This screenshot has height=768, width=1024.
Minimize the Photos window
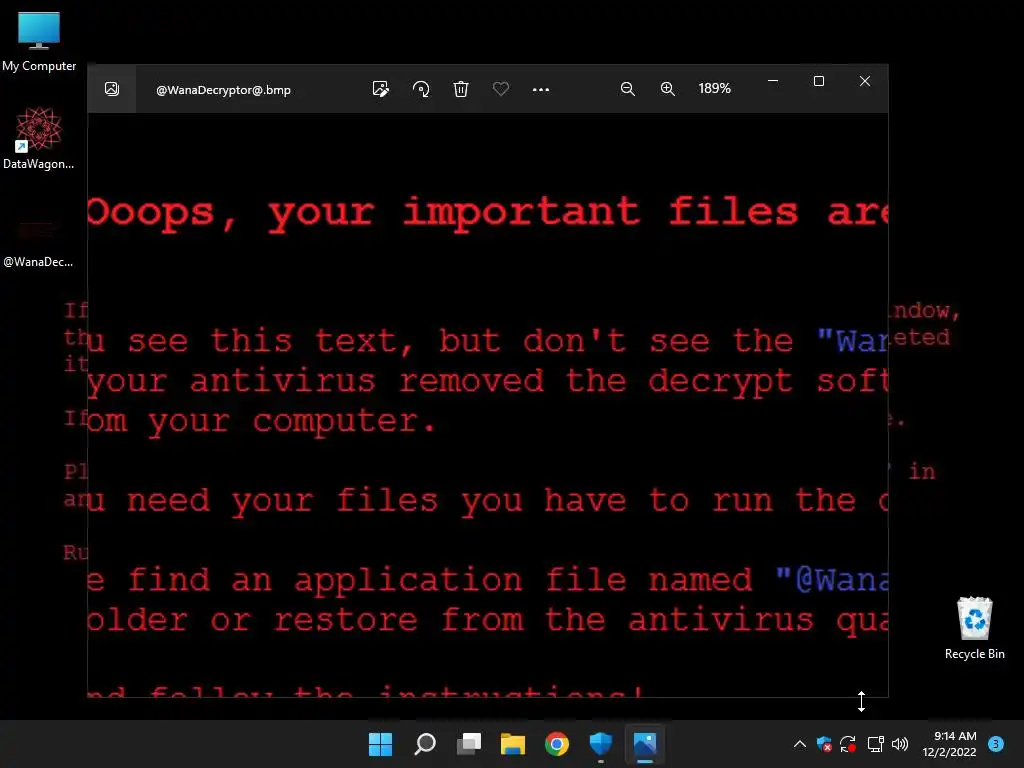773,81
